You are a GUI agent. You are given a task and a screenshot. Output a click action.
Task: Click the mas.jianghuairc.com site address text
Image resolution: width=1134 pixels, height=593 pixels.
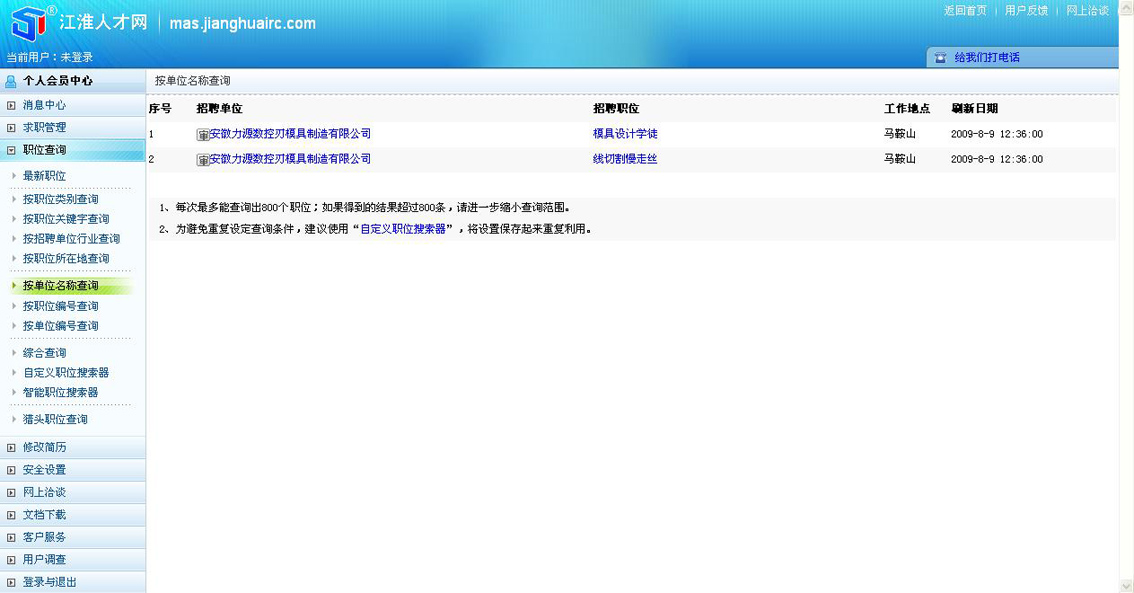click(x=242, y=23)
